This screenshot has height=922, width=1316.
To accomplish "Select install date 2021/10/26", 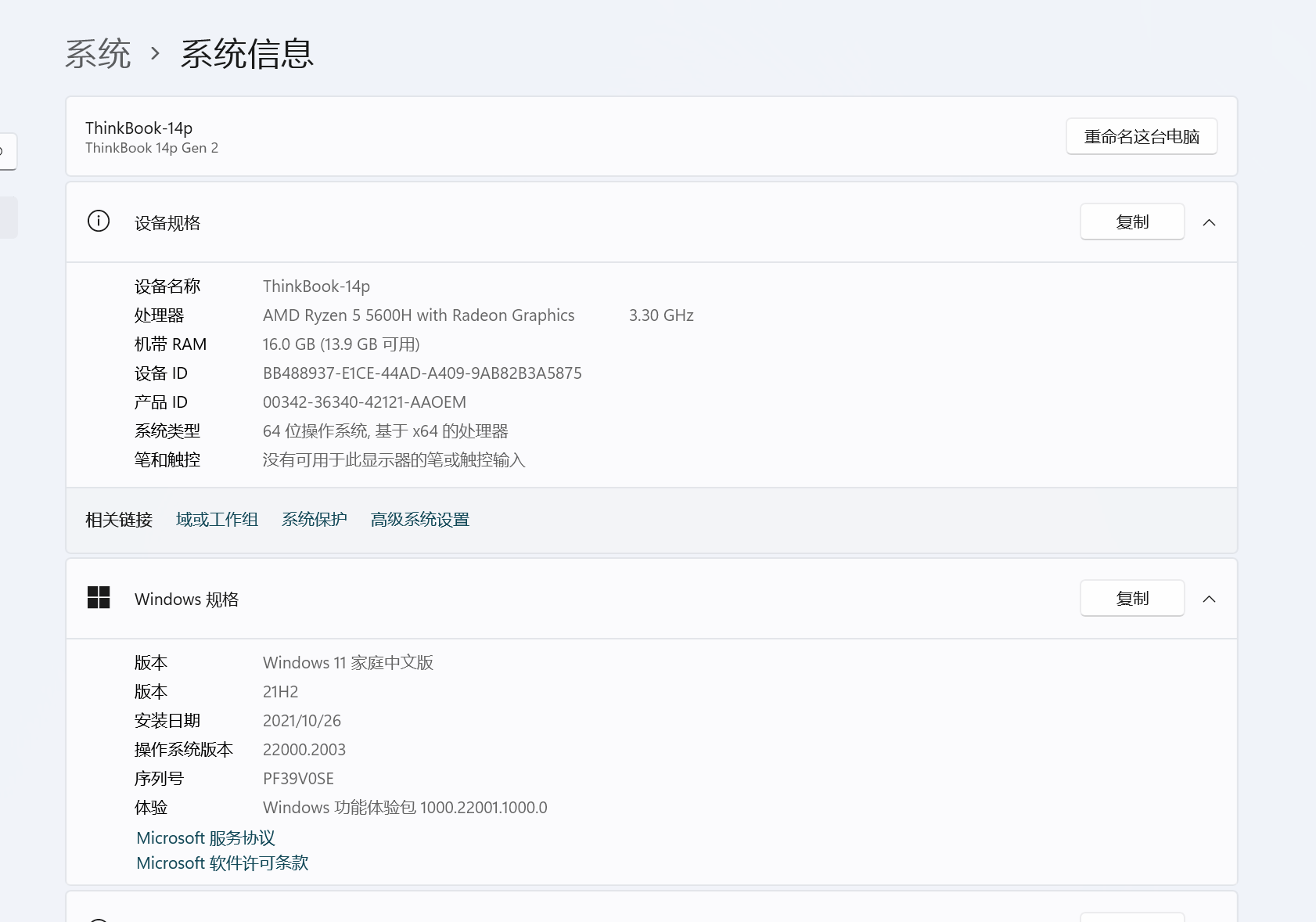I will (x=302, y=721).
